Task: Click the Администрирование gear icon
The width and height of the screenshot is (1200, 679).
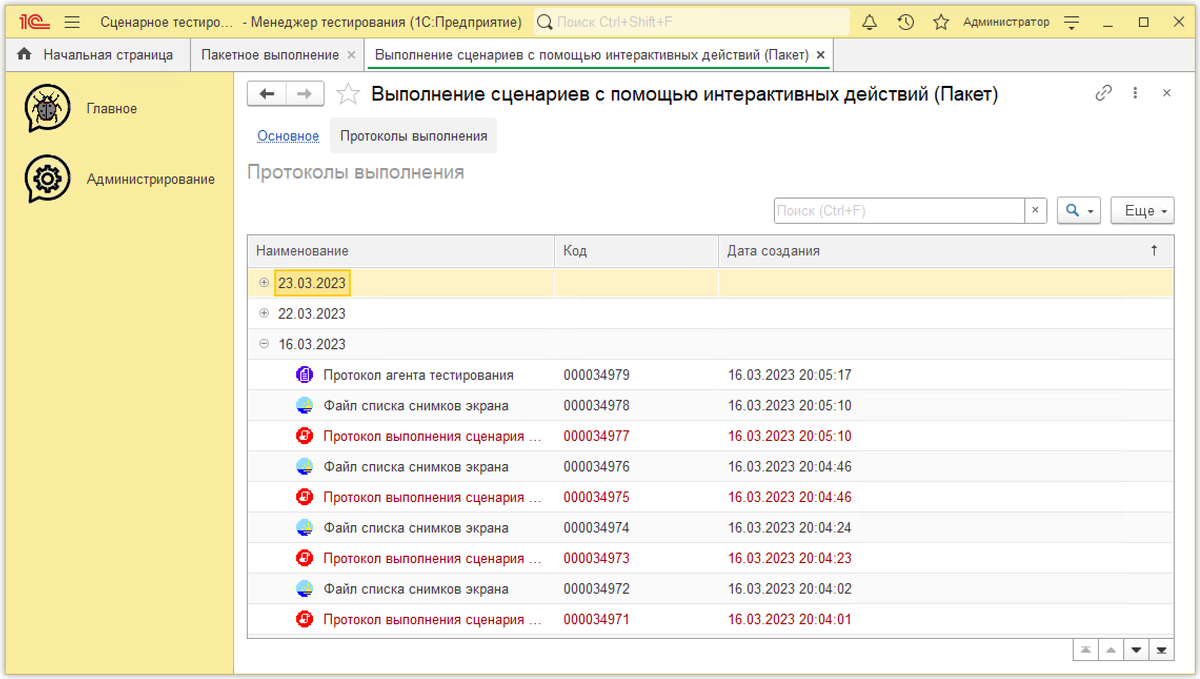Action: click(x=48, y=179)
